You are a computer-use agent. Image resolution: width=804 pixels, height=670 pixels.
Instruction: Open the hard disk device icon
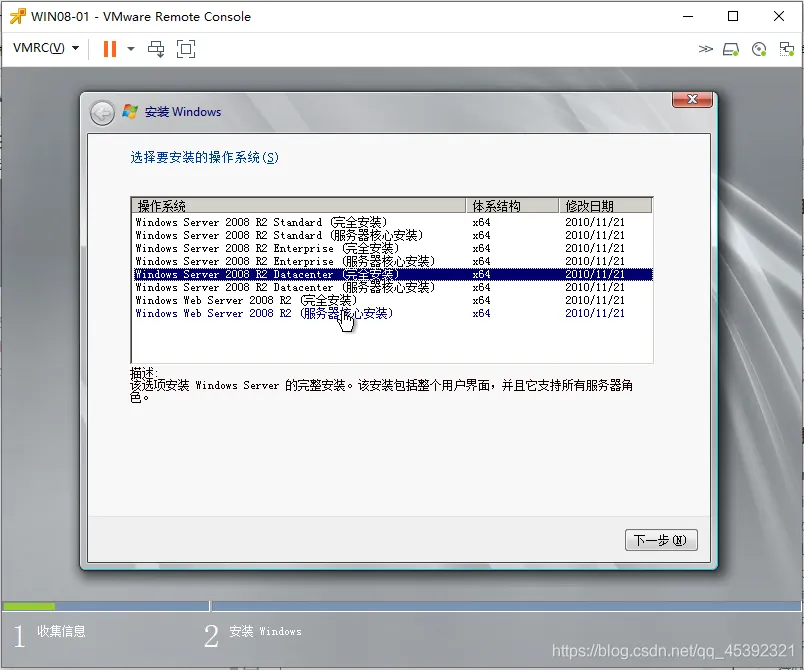(731, 49)
